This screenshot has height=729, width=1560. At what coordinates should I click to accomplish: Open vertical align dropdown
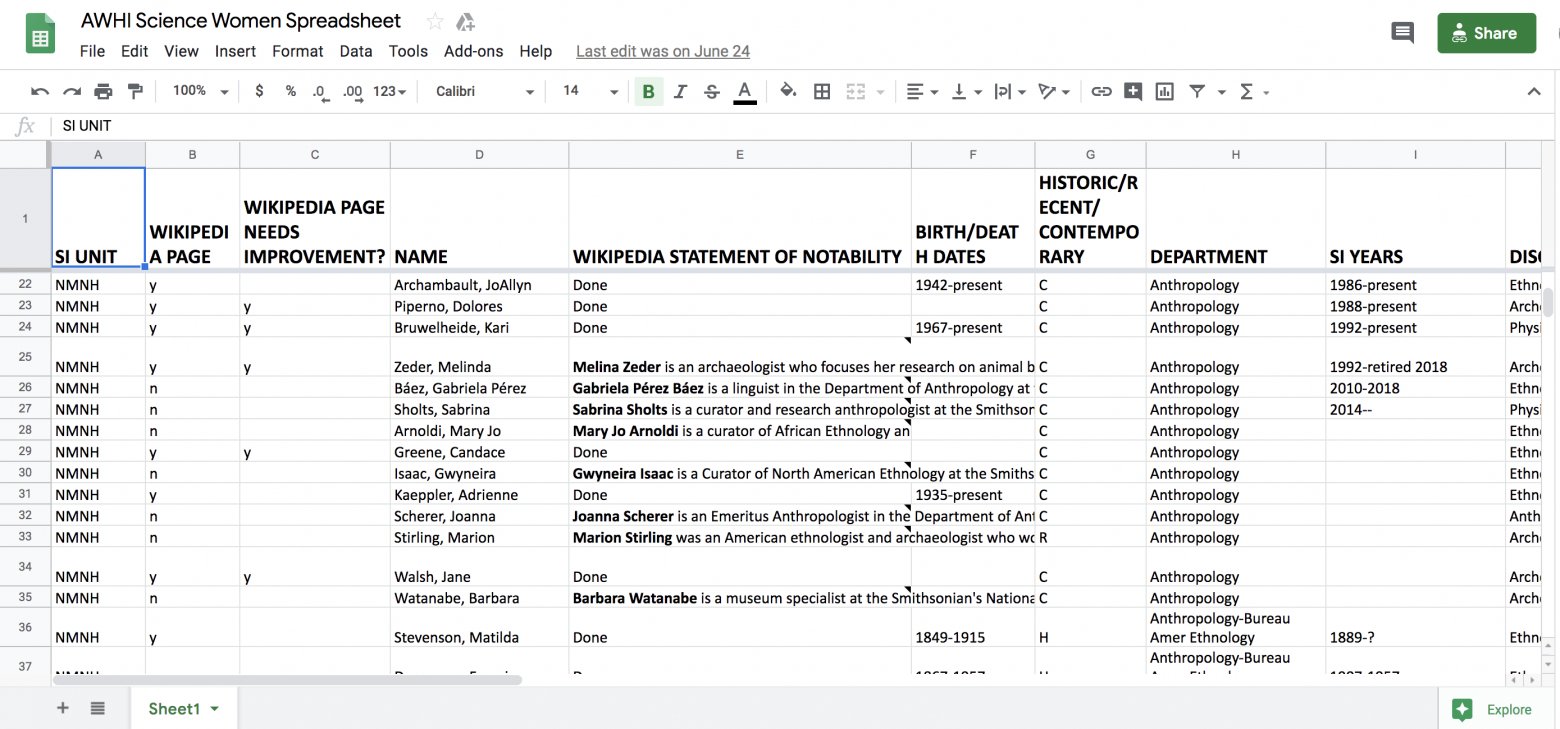[966, 91]
